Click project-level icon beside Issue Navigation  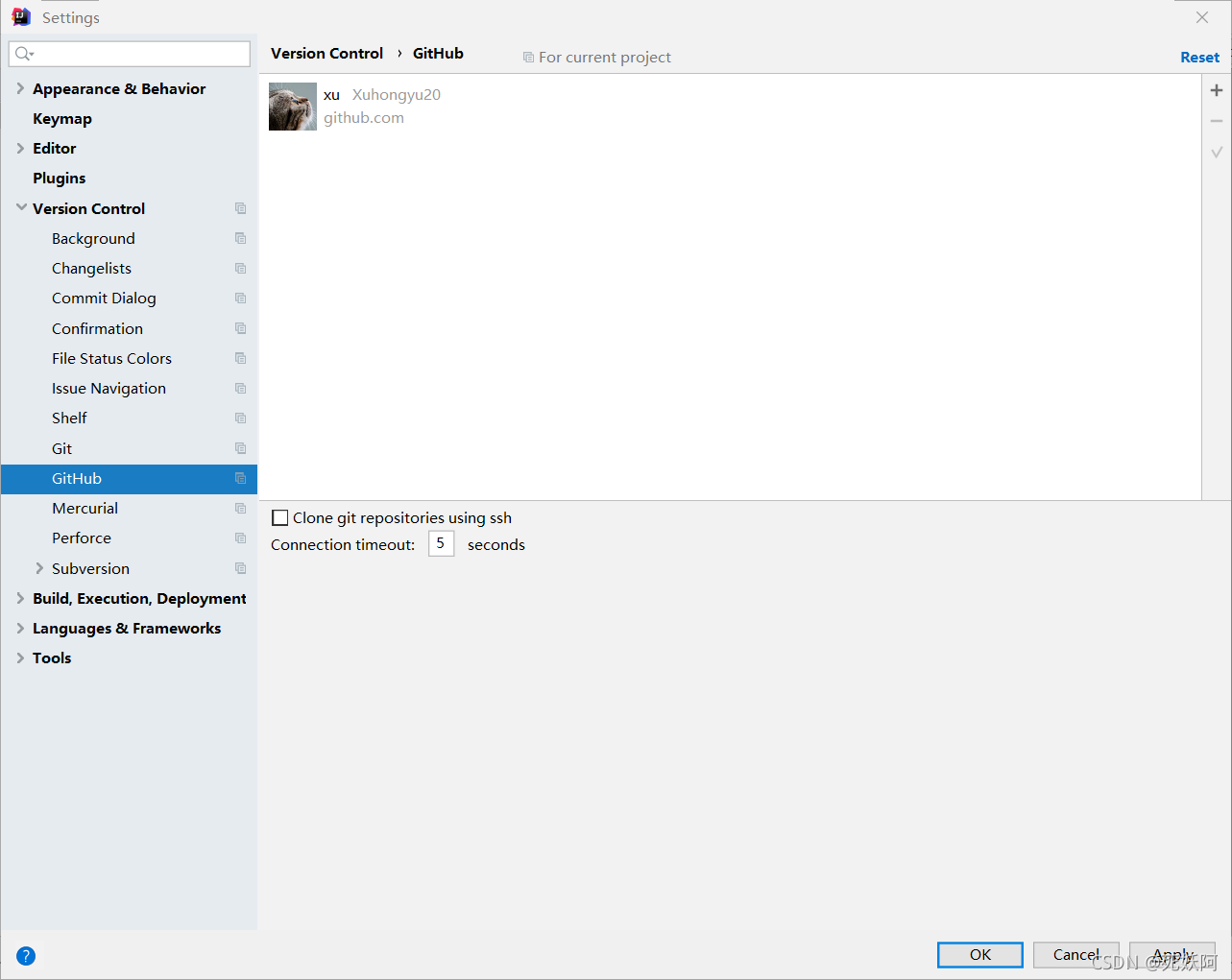pos(240,388)
